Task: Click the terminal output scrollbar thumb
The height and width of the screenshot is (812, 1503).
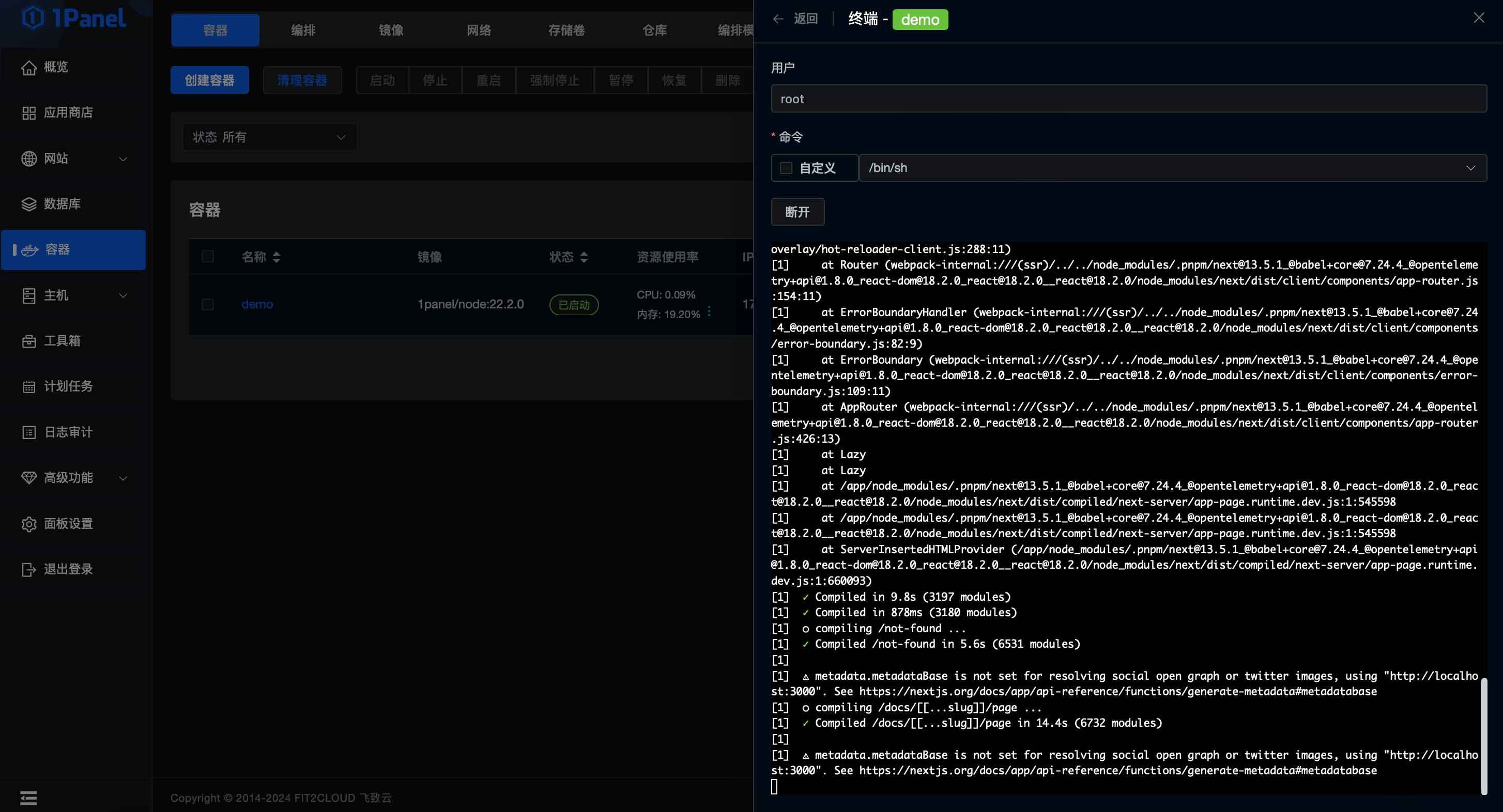Action: [1484, 736]
